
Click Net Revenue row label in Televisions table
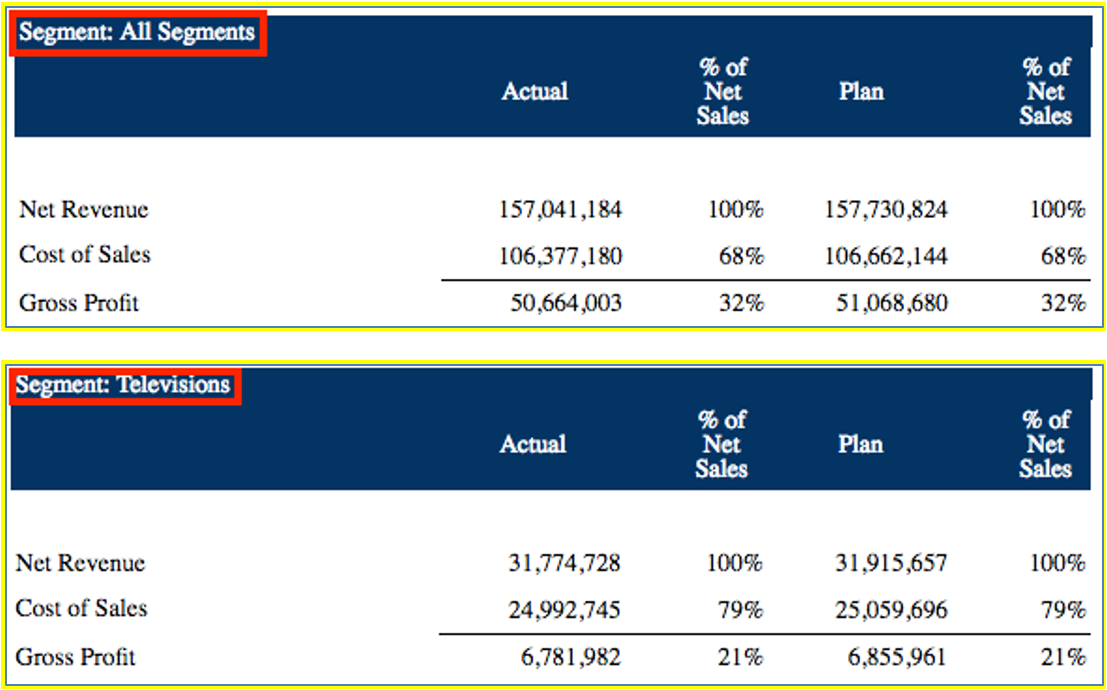tap(81, 563)
